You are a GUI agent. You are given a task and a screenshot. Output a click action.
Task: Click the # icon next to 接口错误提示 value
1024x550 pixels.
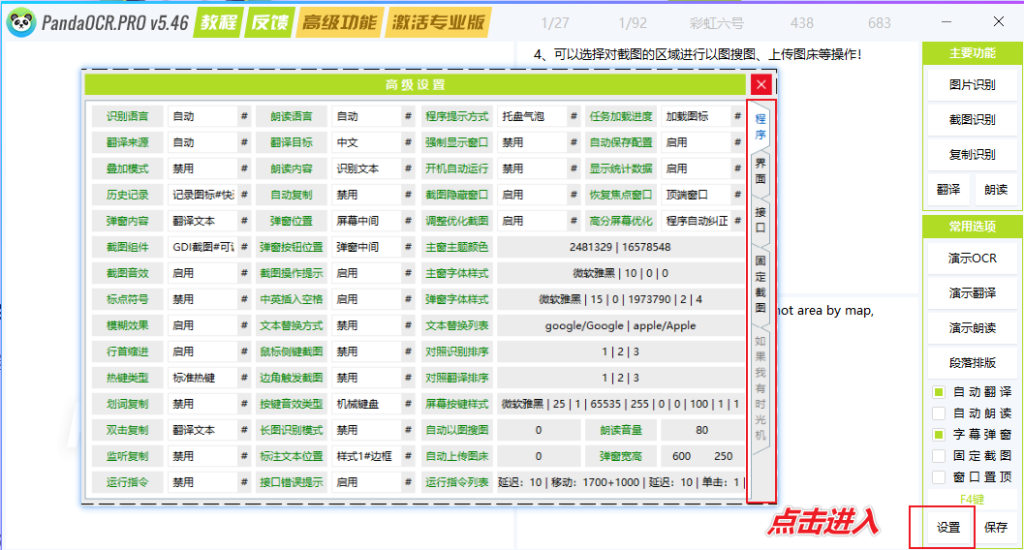pos(408,482)
